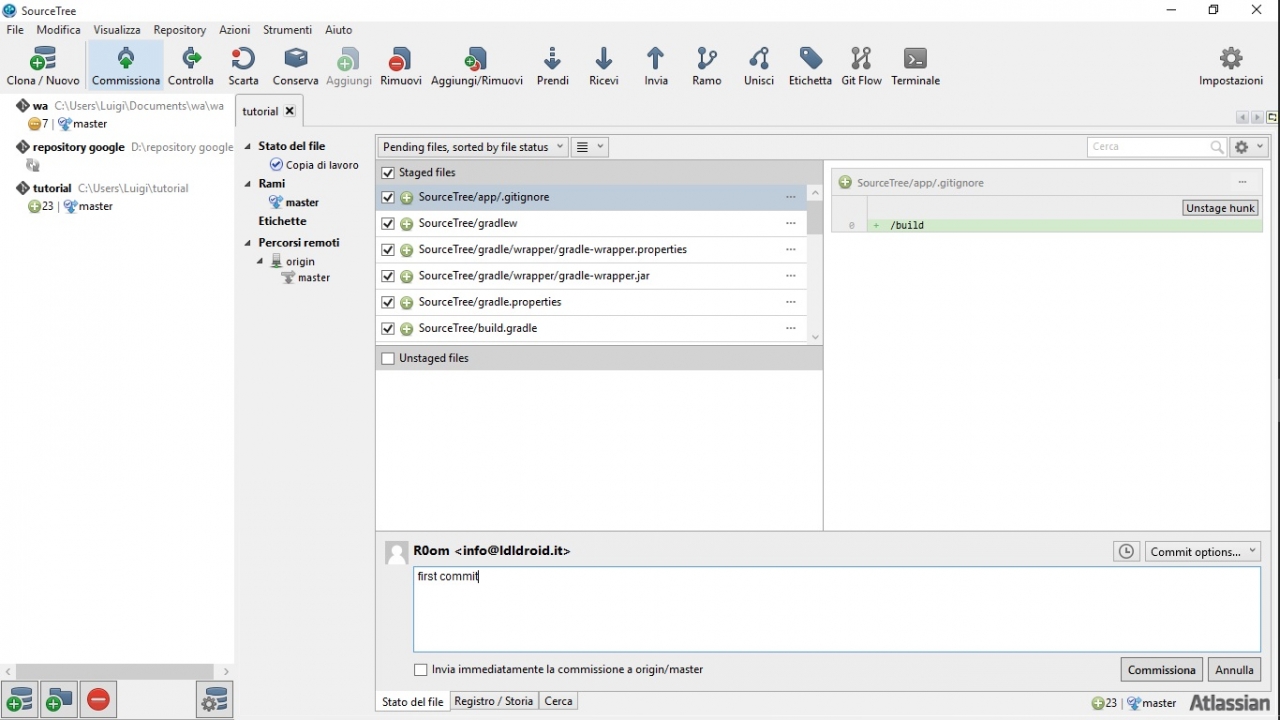Screen dimensions: 1280x720
Task: Open the Azioni menu
Action: coord(235,30)
